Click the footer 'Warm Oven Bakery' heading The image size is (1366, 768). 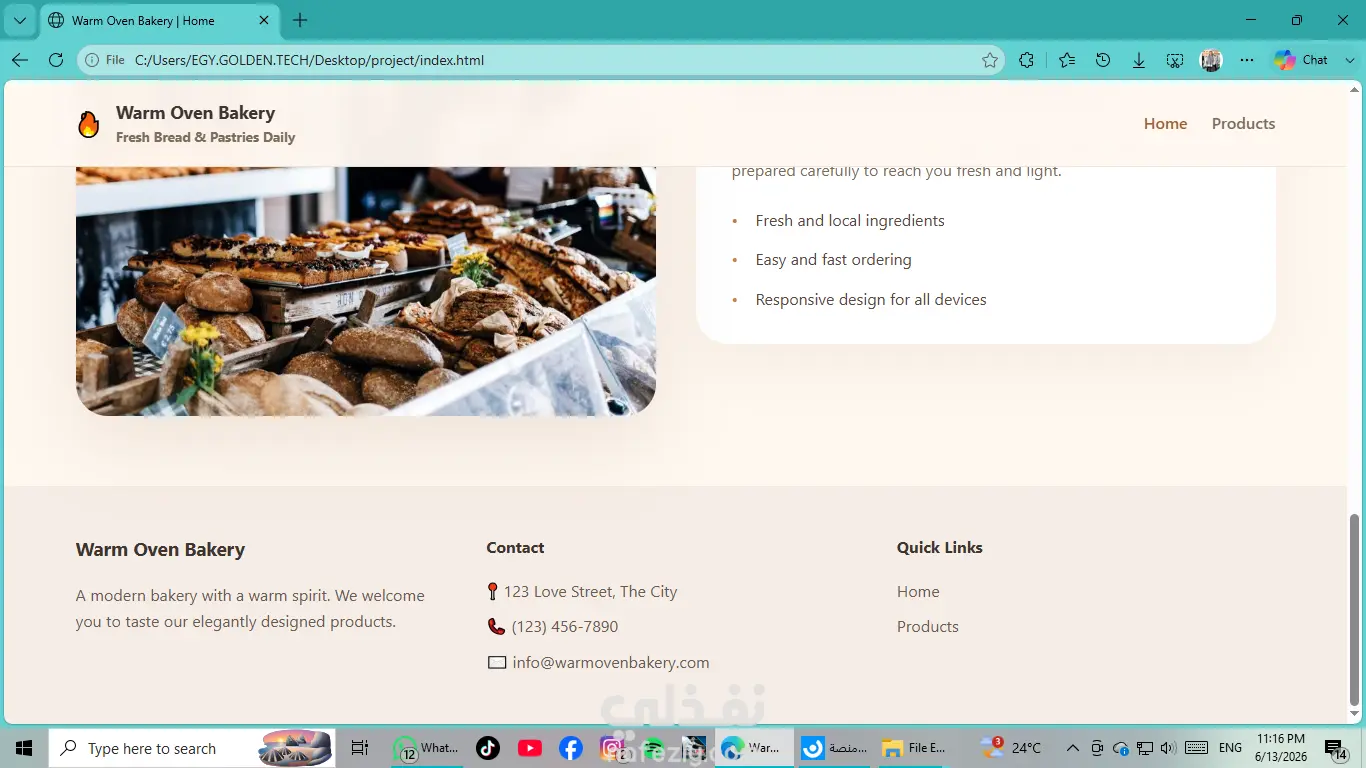tap(160, 550)
